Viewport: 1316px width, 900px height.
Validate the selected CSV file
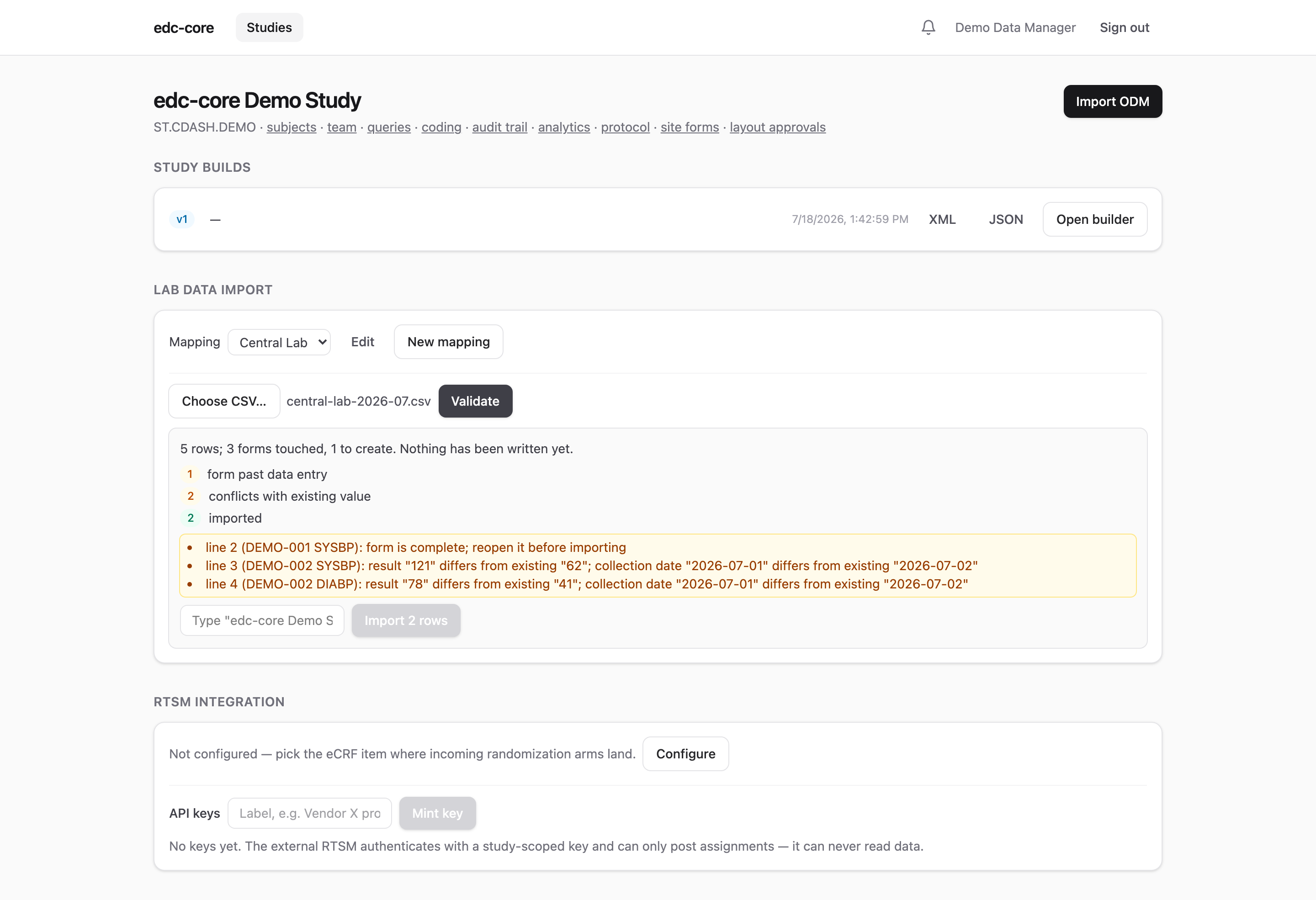[x=475, y=401]
